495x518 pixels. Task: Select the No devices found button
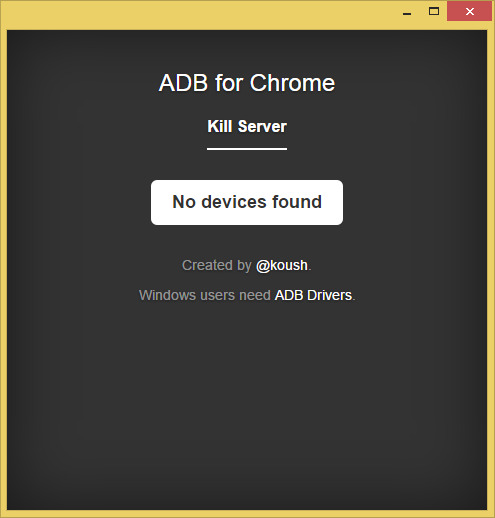[x=247, y=202]
